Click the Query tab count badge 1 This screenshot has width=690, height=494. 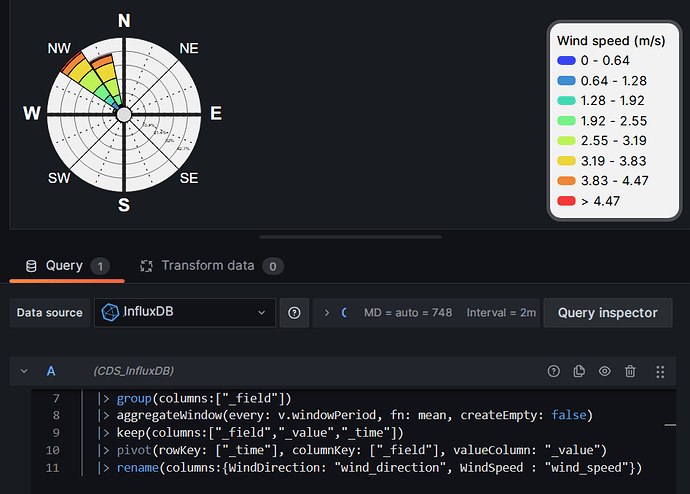click(x=100, y=266)
